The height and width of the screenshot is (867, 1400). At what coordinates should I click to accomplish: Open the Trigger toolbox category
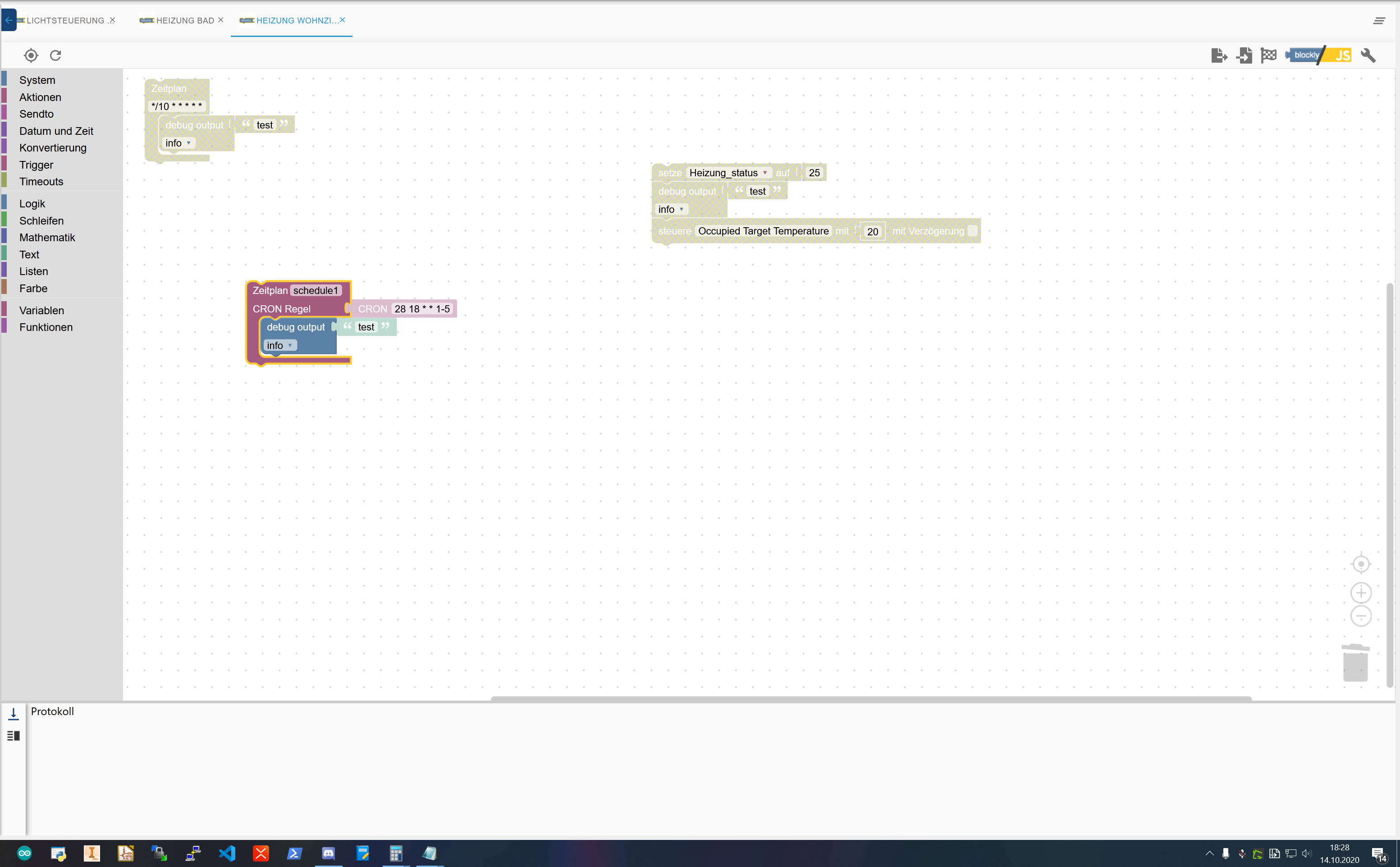click(36, 165)
